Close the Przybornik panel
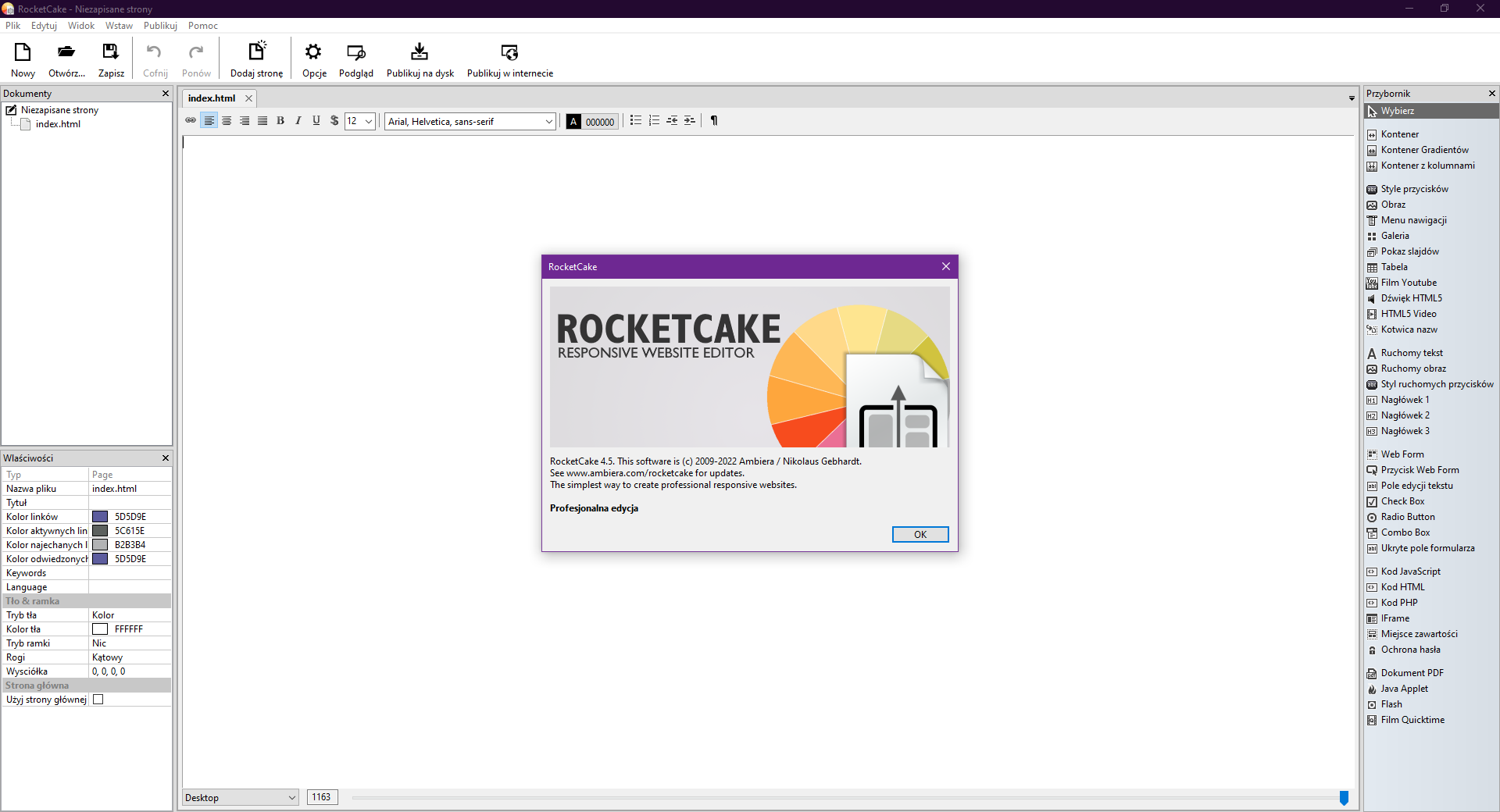This screenshot has width=1500, height=812. (x=1492, y=94)
